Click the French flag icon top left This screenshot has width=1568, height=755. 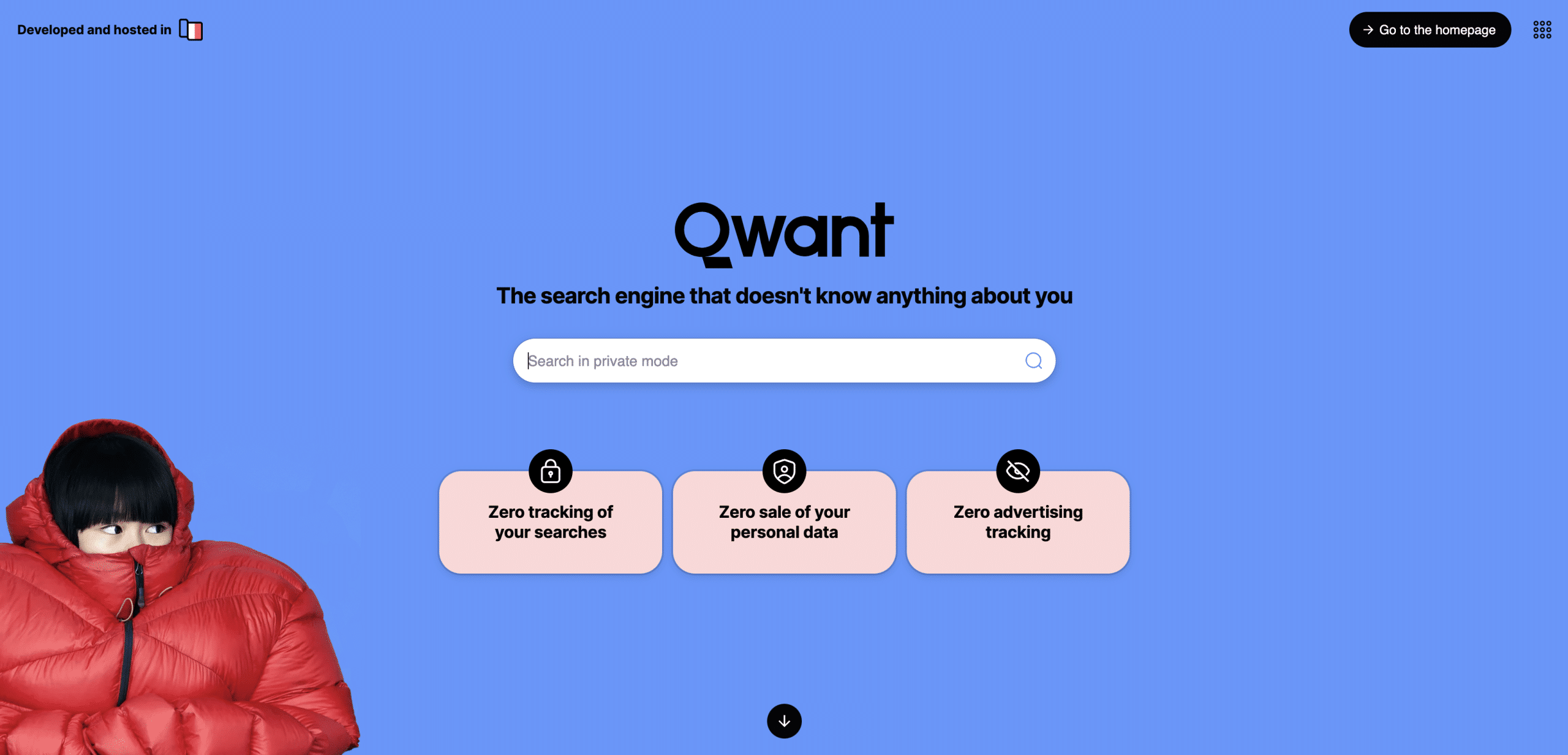(x=191, y=29)
